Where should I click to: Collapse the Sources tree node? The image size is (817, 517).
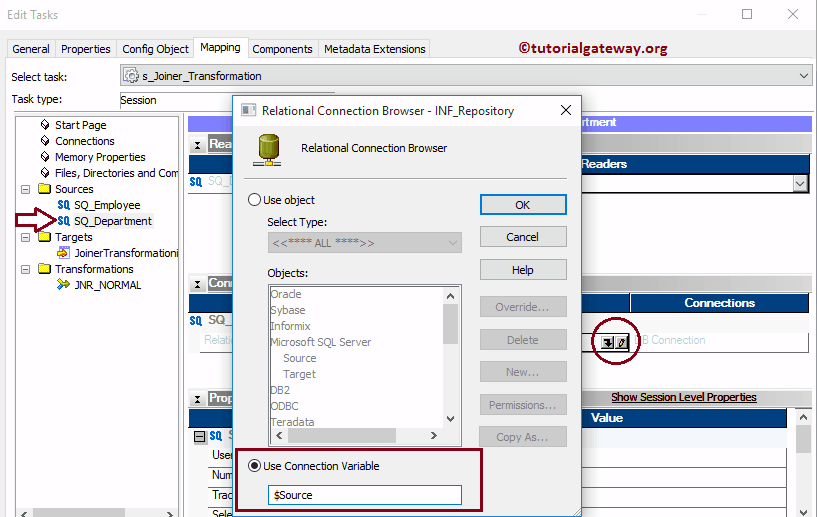click(x=25, y=189)
